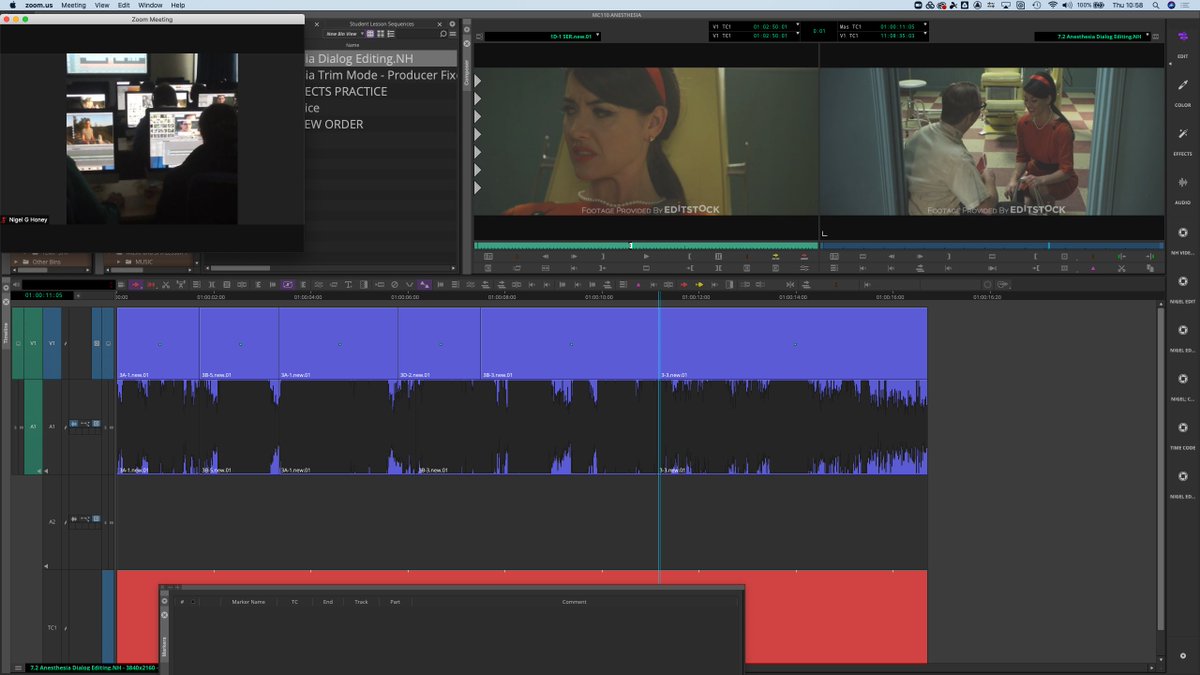
Task: Click the Marker Name column header
Action: [248, 602]
